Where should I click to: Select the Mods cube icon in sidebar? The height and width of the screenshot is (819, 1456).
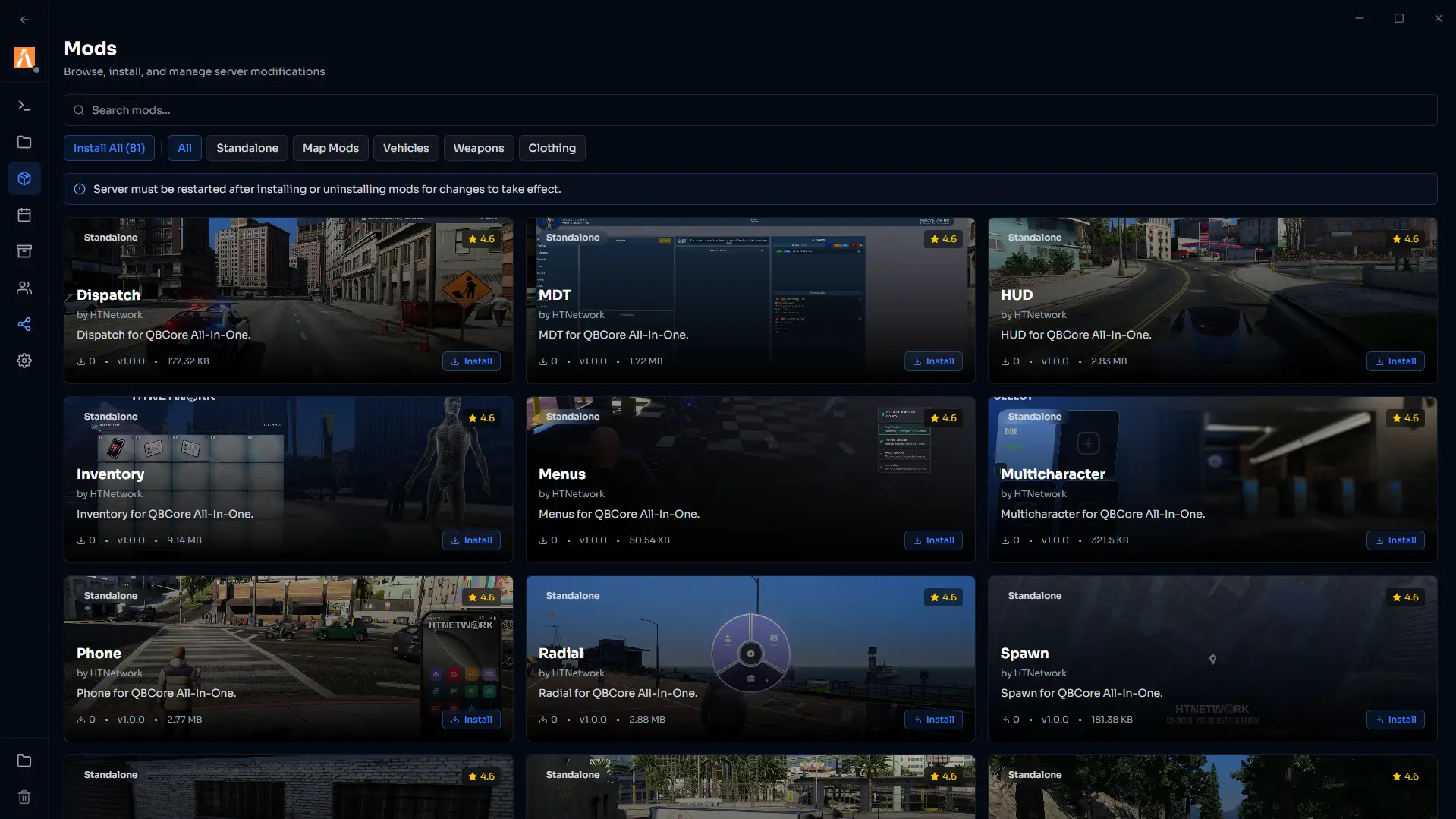(24, 178)
